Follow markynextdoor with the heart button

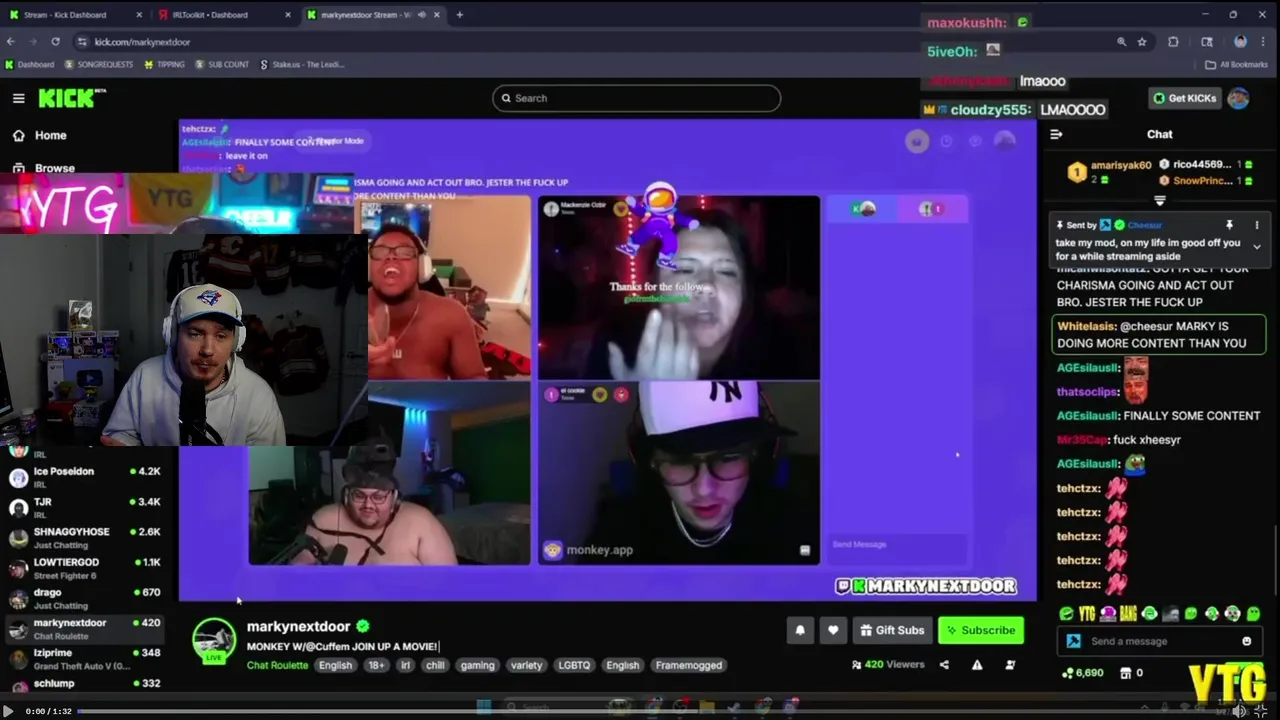(833, 630)
